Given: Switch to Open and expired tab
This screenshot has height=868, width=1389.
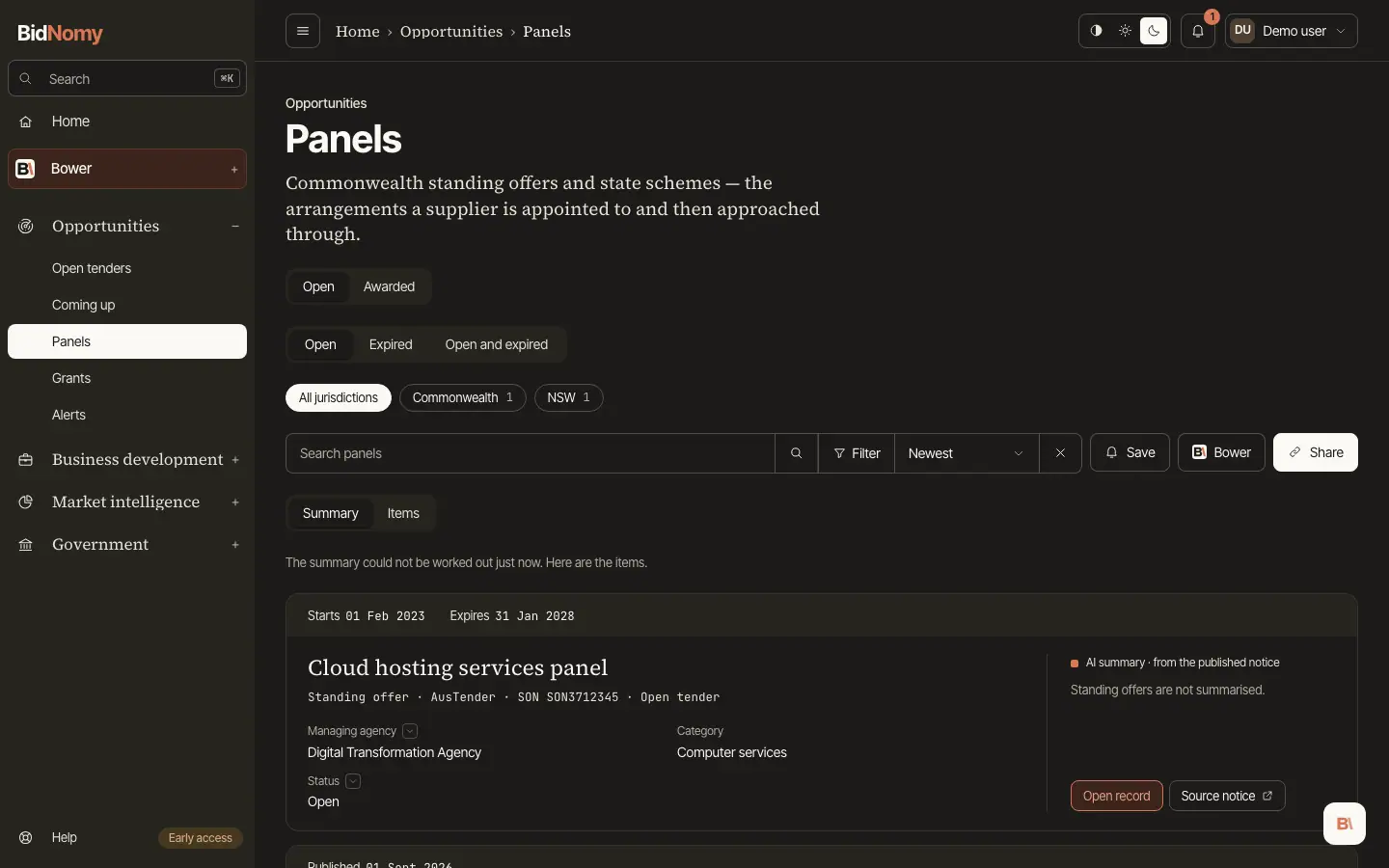Looking at the screenshot, I should (497, 344).
